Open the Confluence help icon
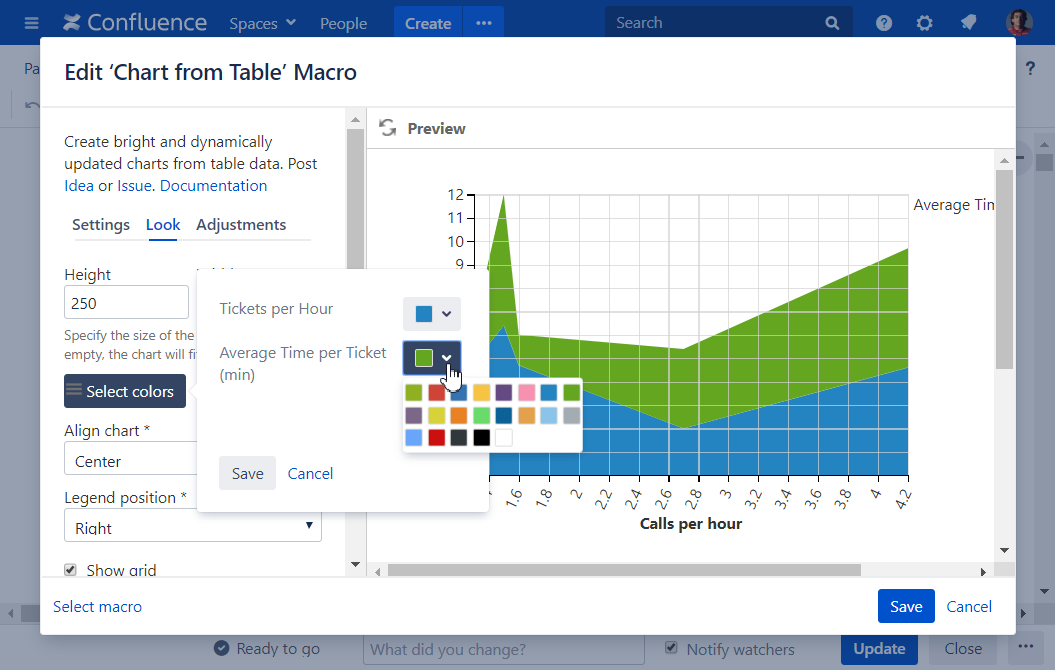 884,23
